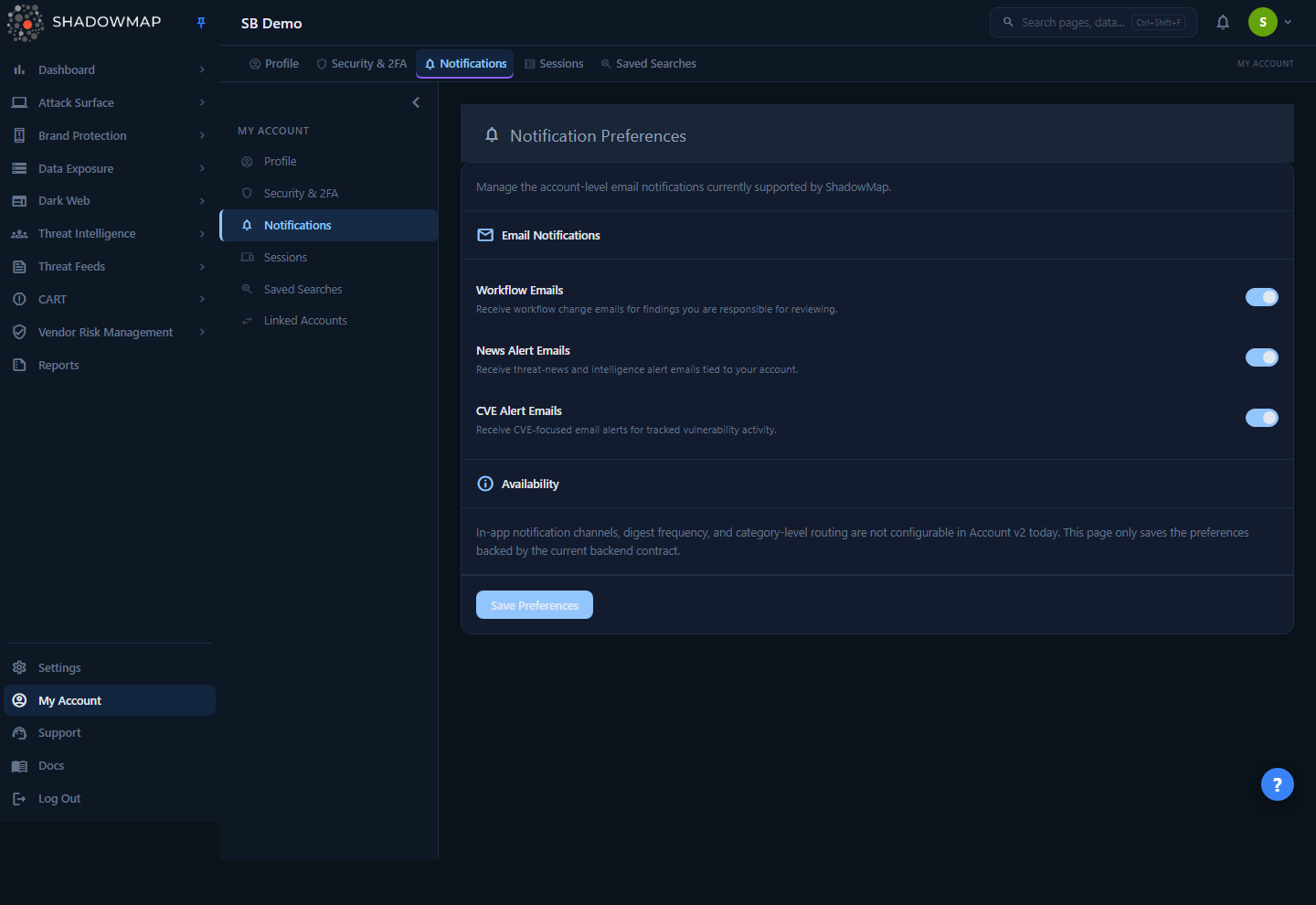Open the Docs link in sidebar
Image resolution: width=1316 pixels, height=905 pixels.
[x=110, y=766]
